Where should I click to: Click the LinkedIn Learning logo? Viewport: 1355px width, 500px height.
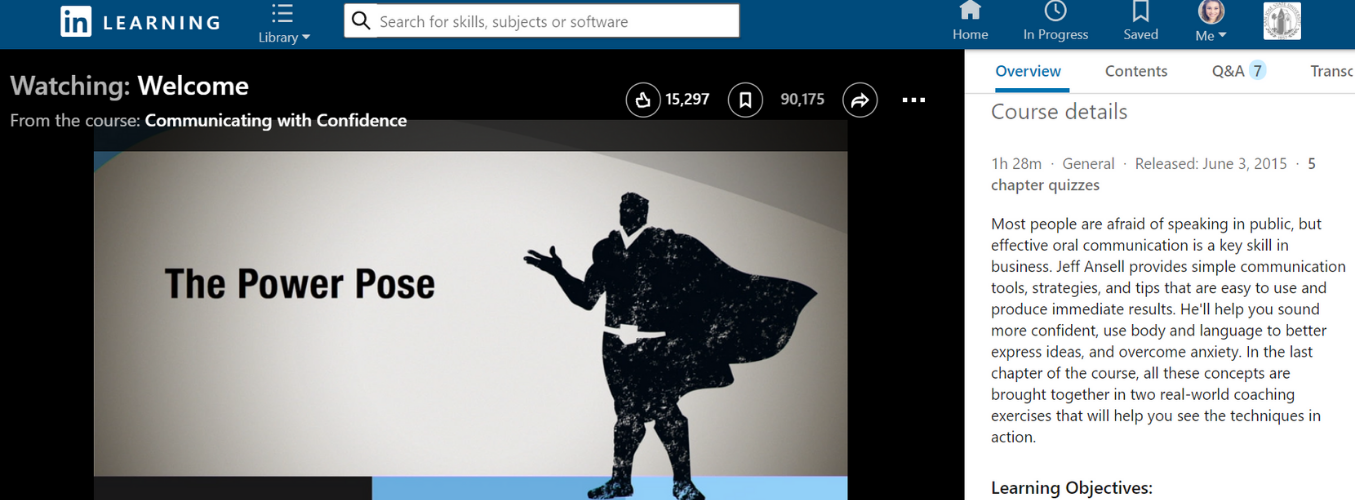point(140,22)
